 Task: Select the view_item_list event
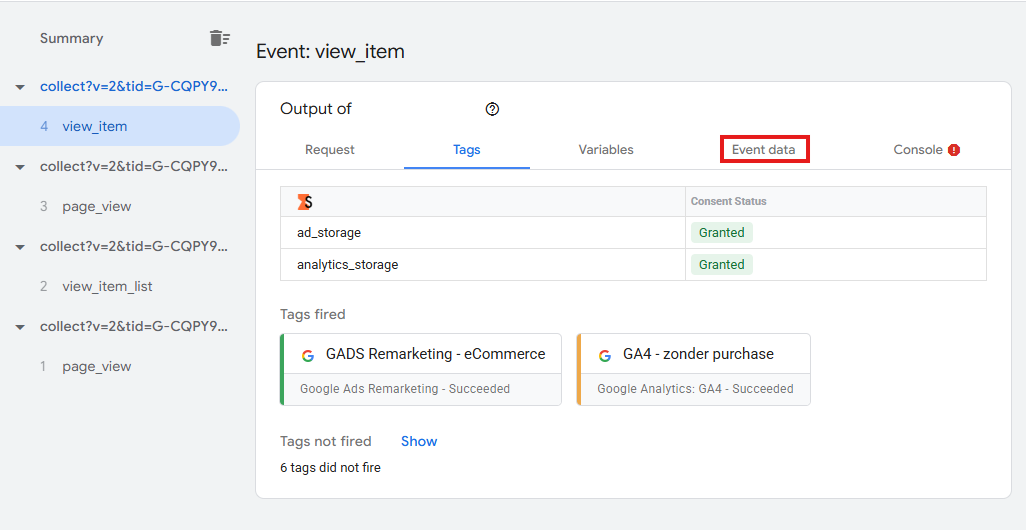coord(107,286)
